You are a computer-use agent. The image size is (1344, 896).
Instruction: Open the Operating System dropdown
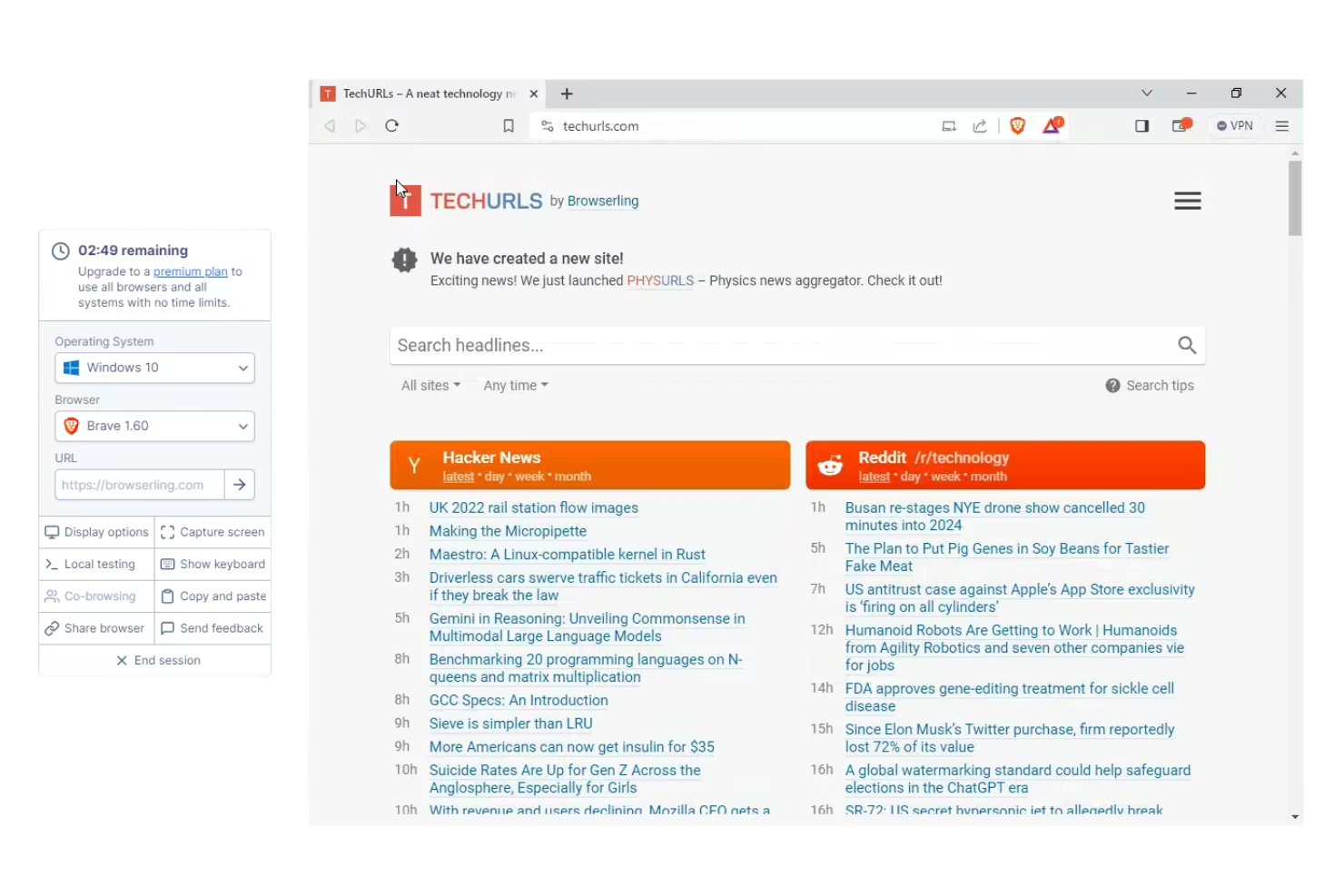pos(154,368)
